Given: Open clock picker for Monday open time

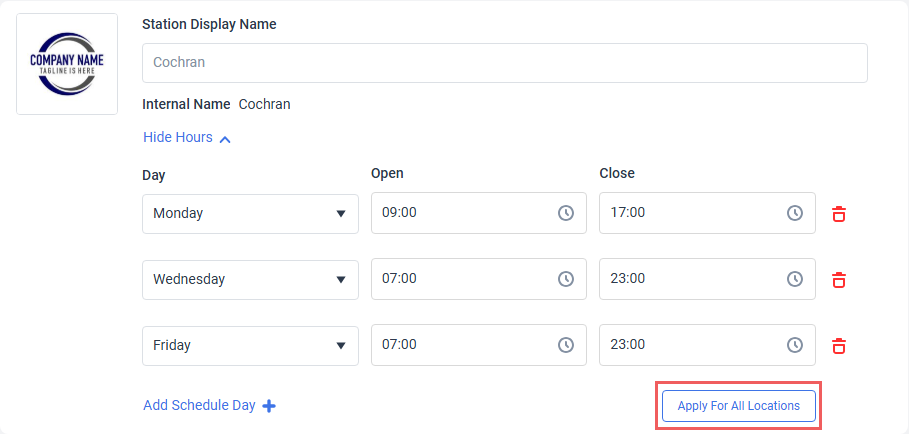Looking at the screenshot, I should pyautogui.click(x=566, y=213).
